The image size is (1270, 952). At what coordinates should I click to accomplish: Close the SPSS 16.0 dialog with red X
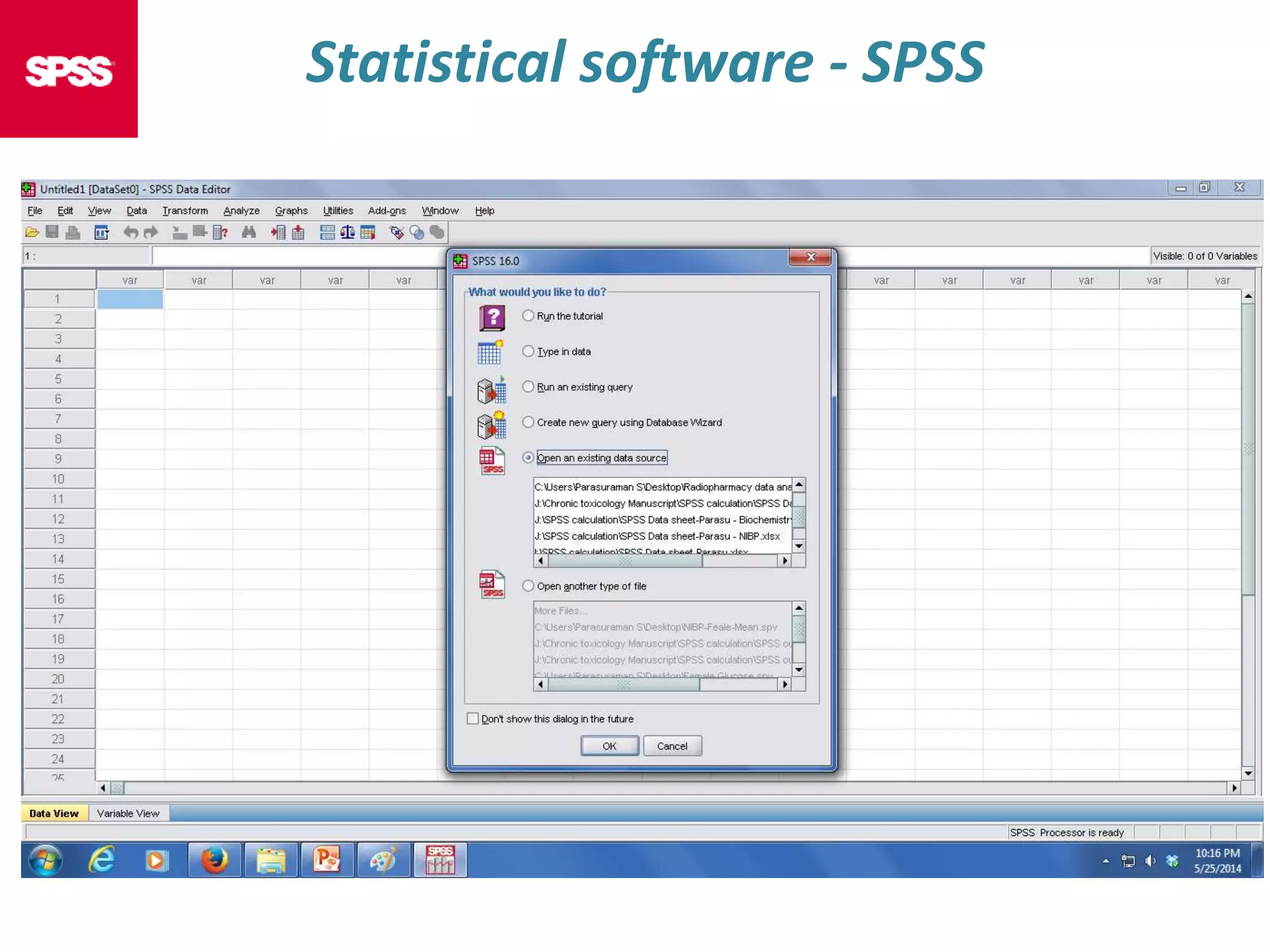pyautogui.click(x=810, y=257)
